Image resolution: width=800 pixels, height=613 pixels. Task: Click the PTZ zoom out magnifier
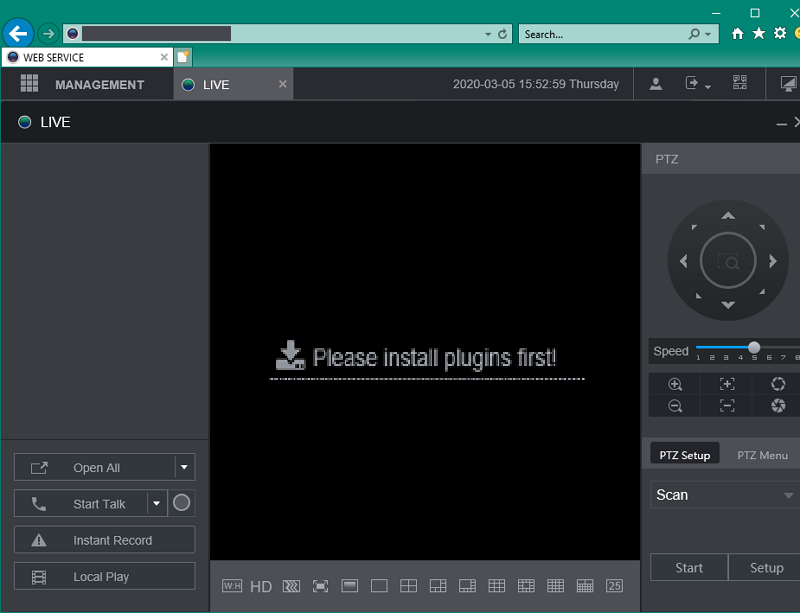[x=675, y=406]
